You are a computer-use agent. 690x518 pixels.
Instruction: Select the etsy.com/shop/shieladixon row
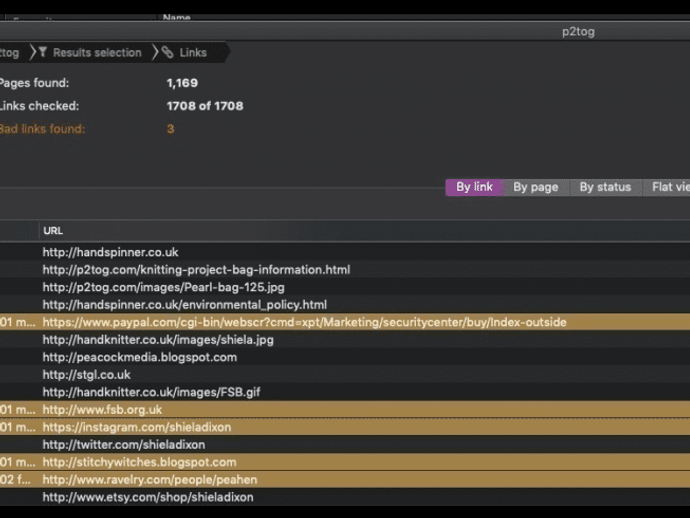[x=345, y=497]
